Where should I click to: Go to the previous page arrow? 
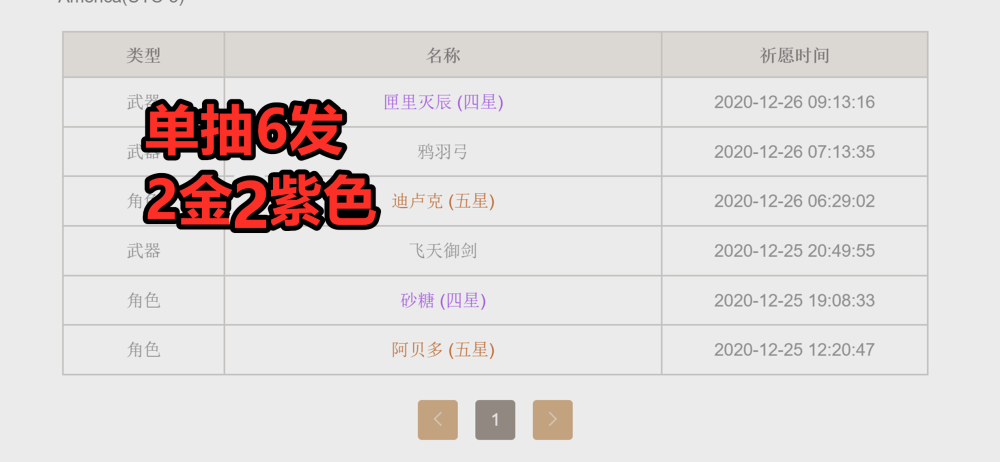[x=438, y=420]
